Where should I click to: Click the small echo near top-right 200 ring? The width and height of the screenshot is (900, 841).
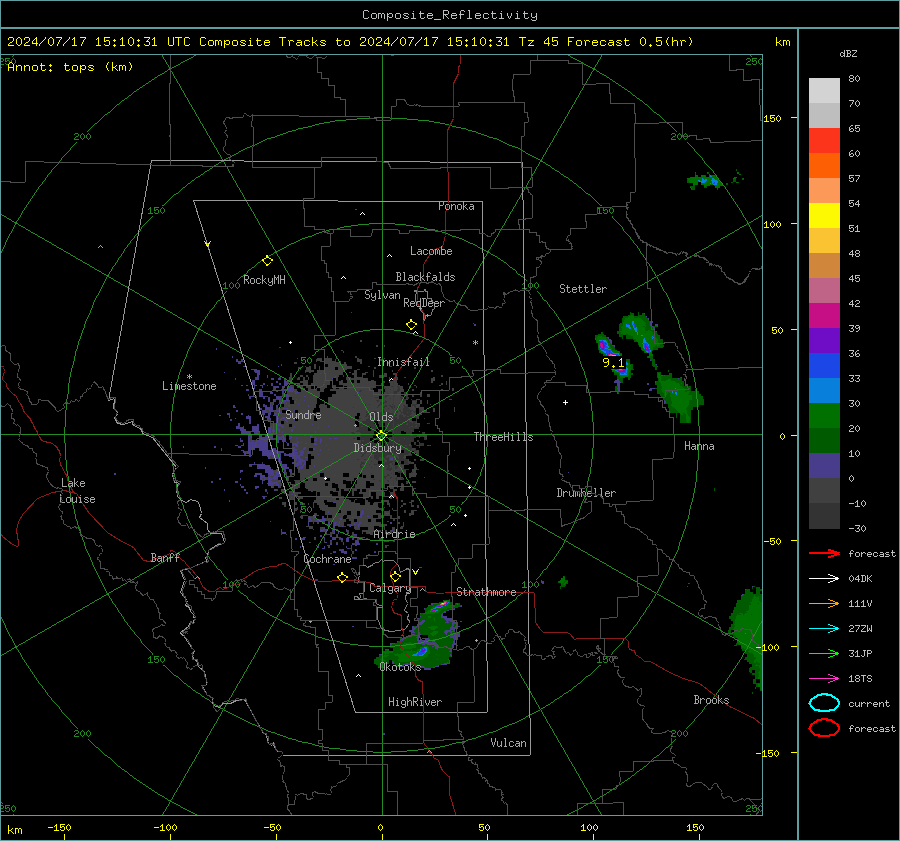pyautogui.click(x=706, y=181)
